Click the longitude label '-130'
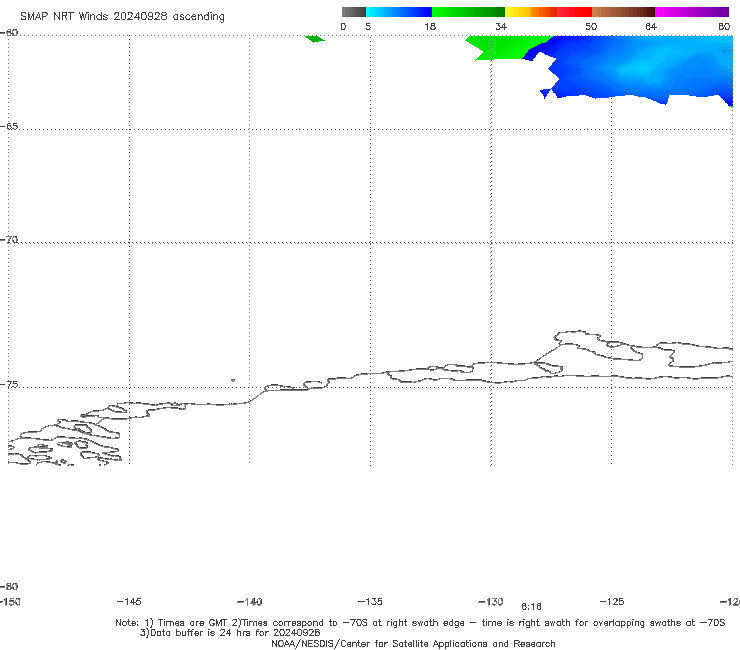740x650 pixels. tap(491, 601)
